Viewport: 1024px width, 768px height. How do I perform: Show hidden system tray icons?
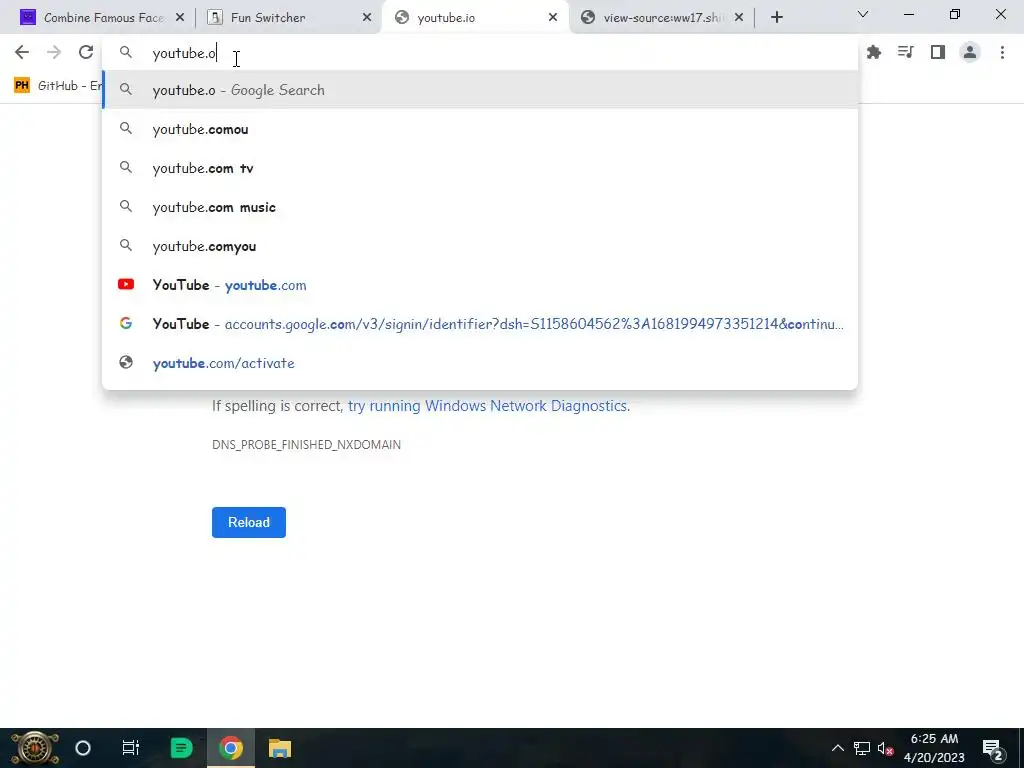(x=838, y=748)
